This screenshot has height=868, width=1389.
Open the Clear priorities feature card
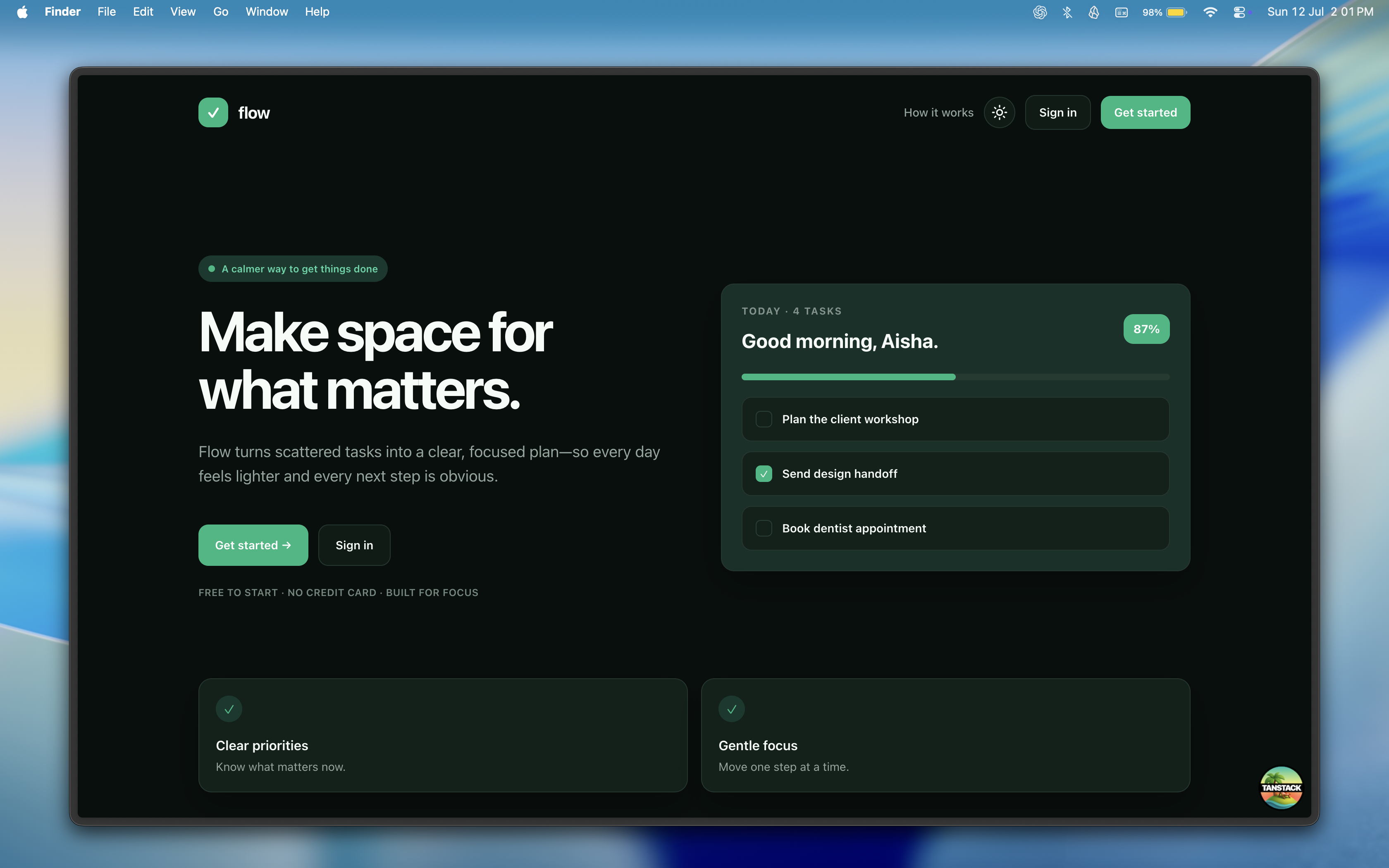coord(442,735)
